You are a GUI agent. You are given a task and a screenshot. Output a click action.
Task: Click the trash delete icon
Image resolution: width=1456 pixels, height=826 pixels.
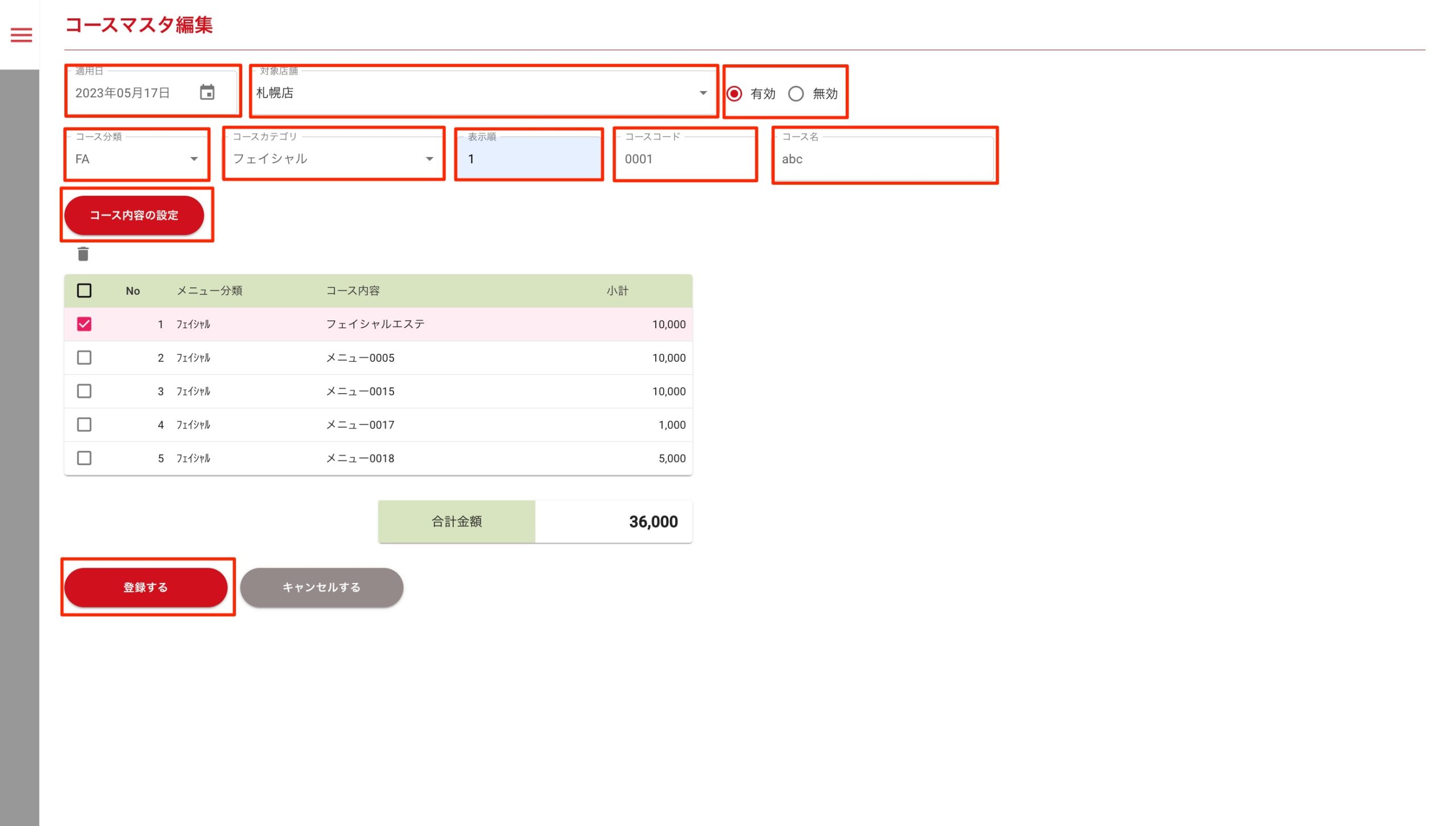[x=83, y=254]
